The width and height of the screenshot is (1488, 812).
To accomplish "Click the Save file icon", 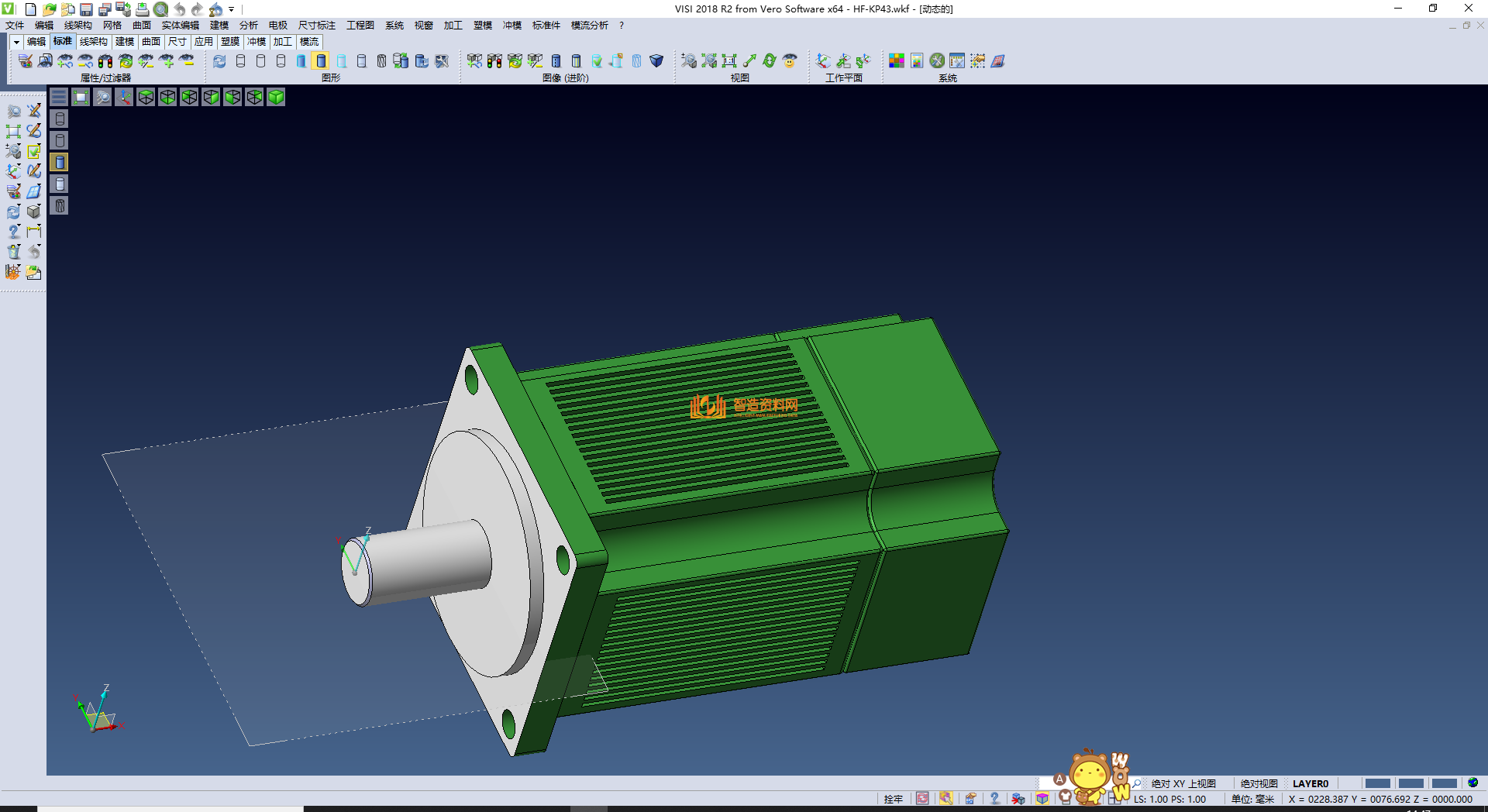I will click(86, 9).
